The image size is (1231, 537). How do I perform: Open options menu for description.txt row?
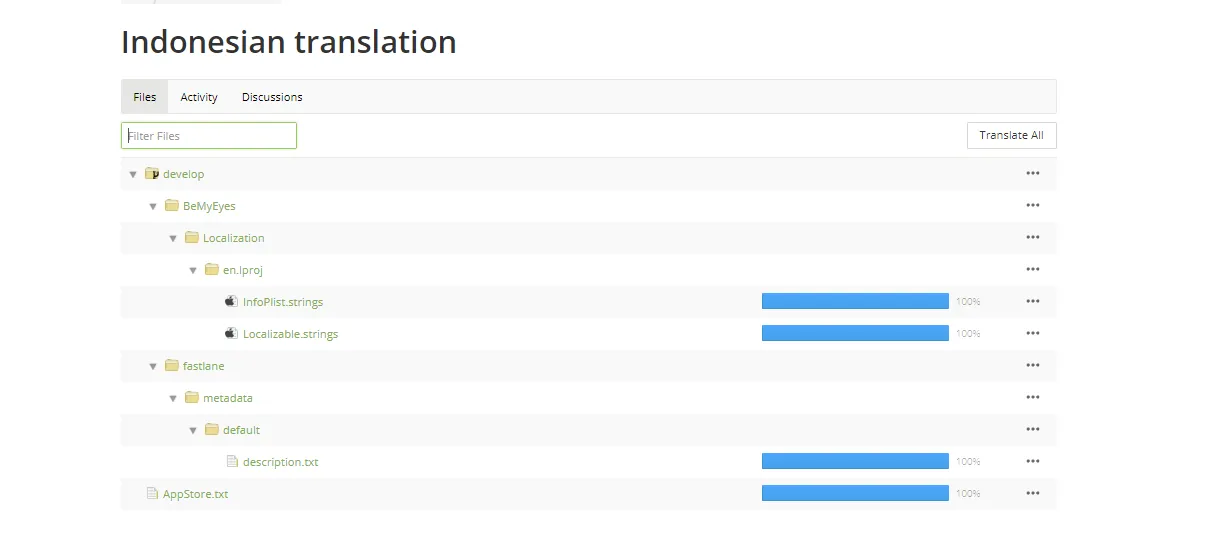1033,462
